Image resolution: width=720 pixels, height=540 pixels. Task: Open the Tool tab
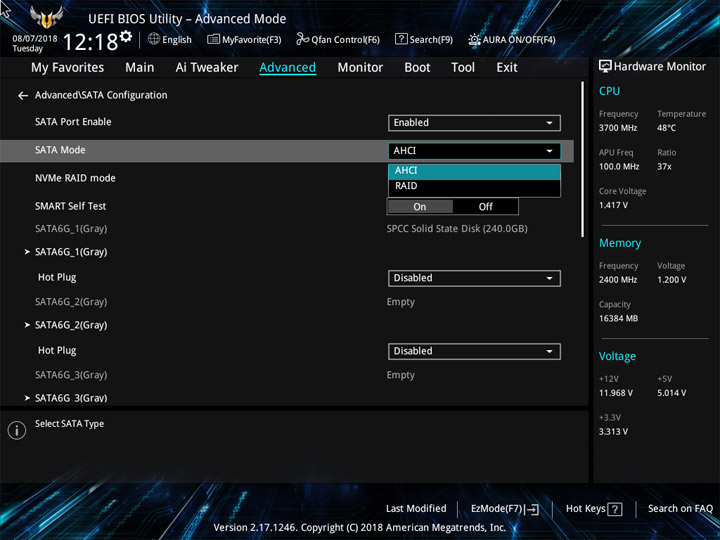tap(463, 68)
